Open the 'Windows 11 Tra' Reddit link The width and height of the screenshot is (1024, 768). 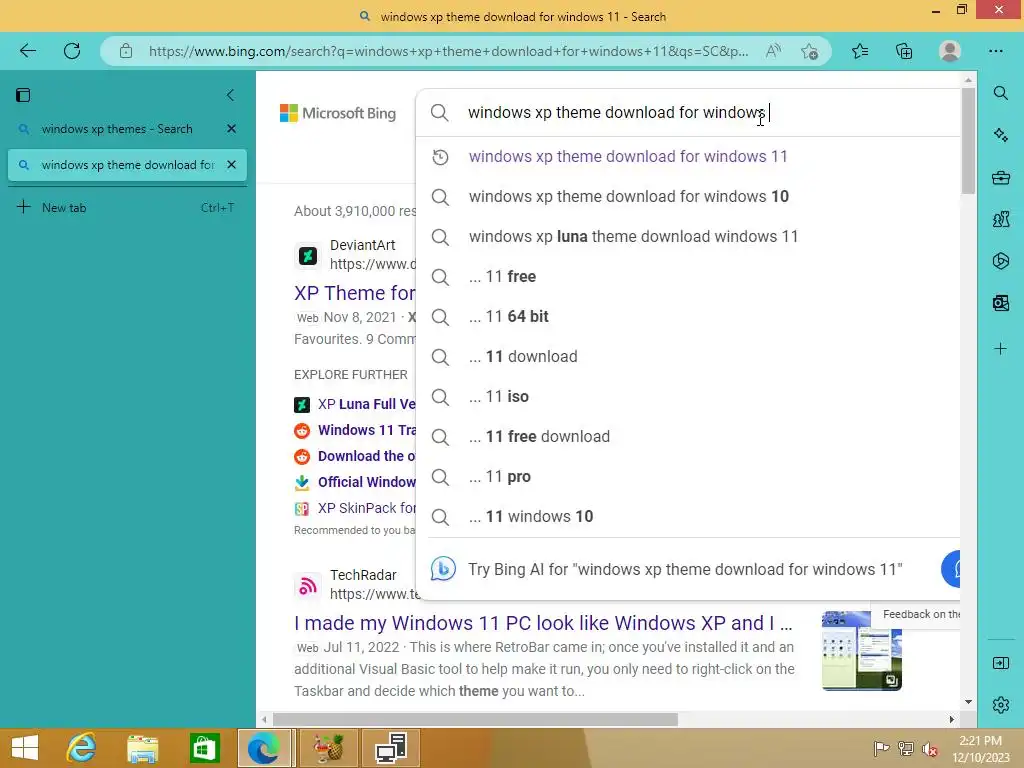click(x=366, y=430)
